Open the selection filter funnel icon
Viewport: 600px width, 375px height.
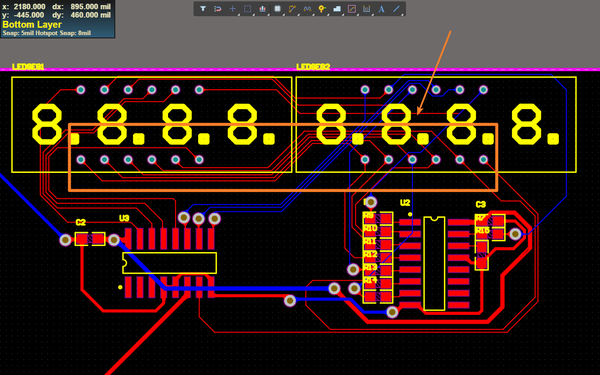203,9
